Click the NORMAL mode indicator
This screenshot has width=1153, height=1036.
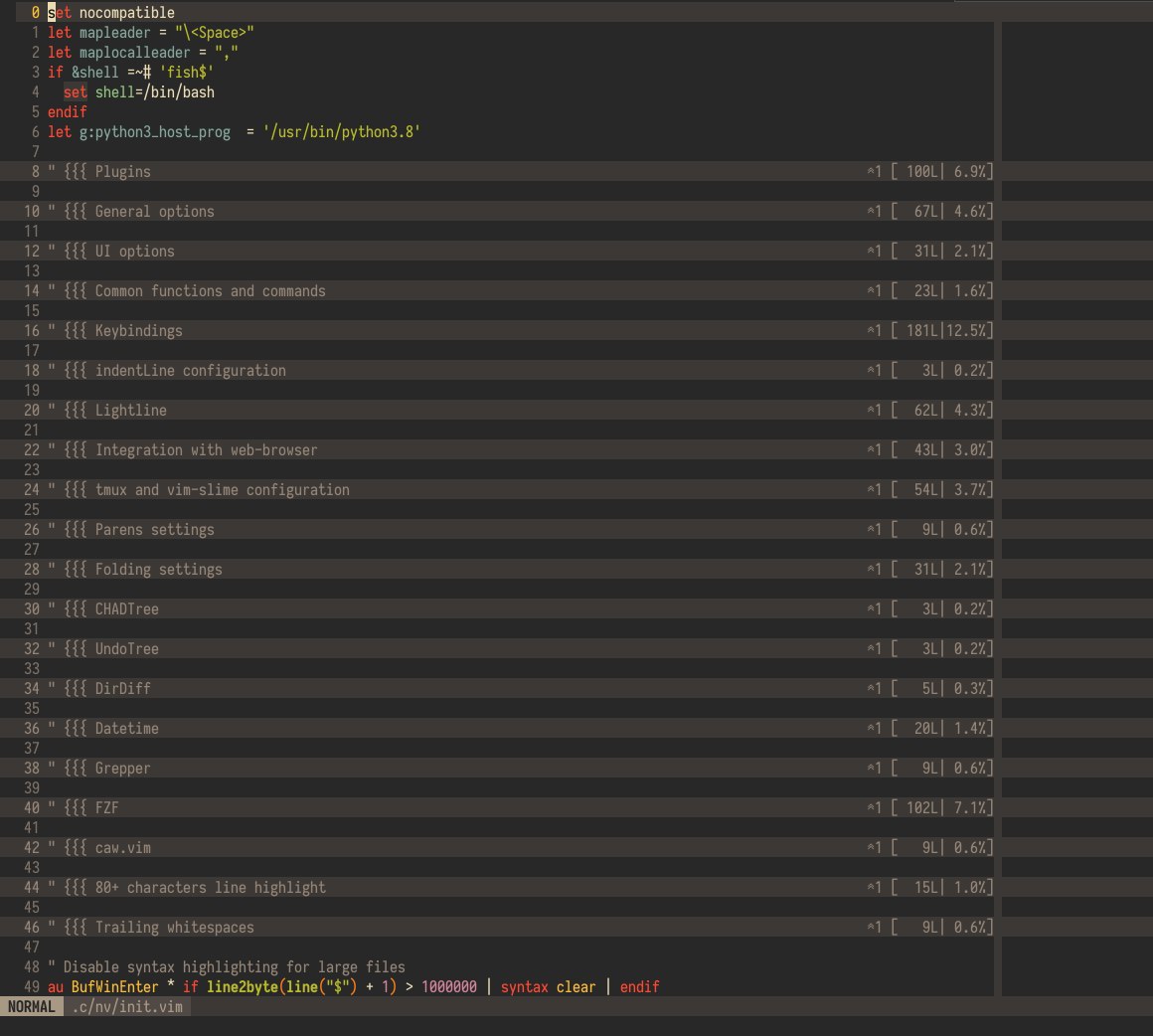coord(32,1006)
